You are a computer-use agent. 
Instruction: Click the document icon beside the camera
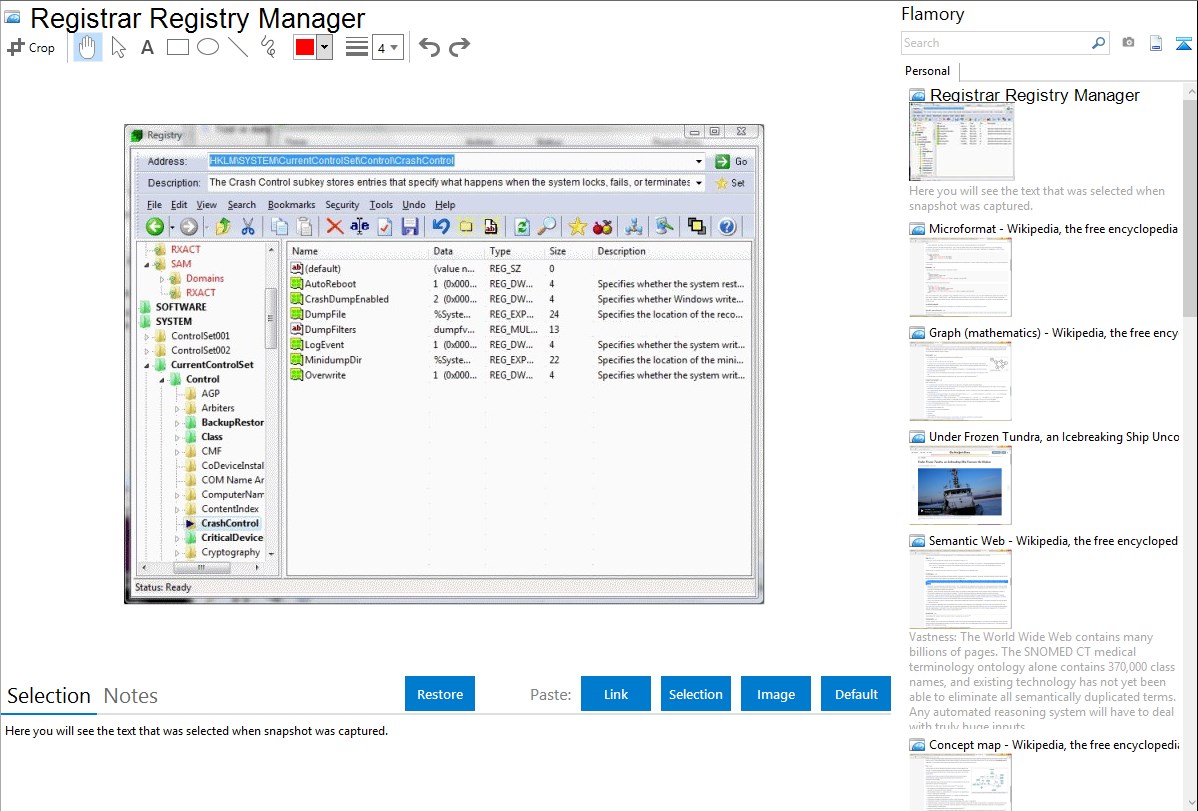tap(1156, 43)
